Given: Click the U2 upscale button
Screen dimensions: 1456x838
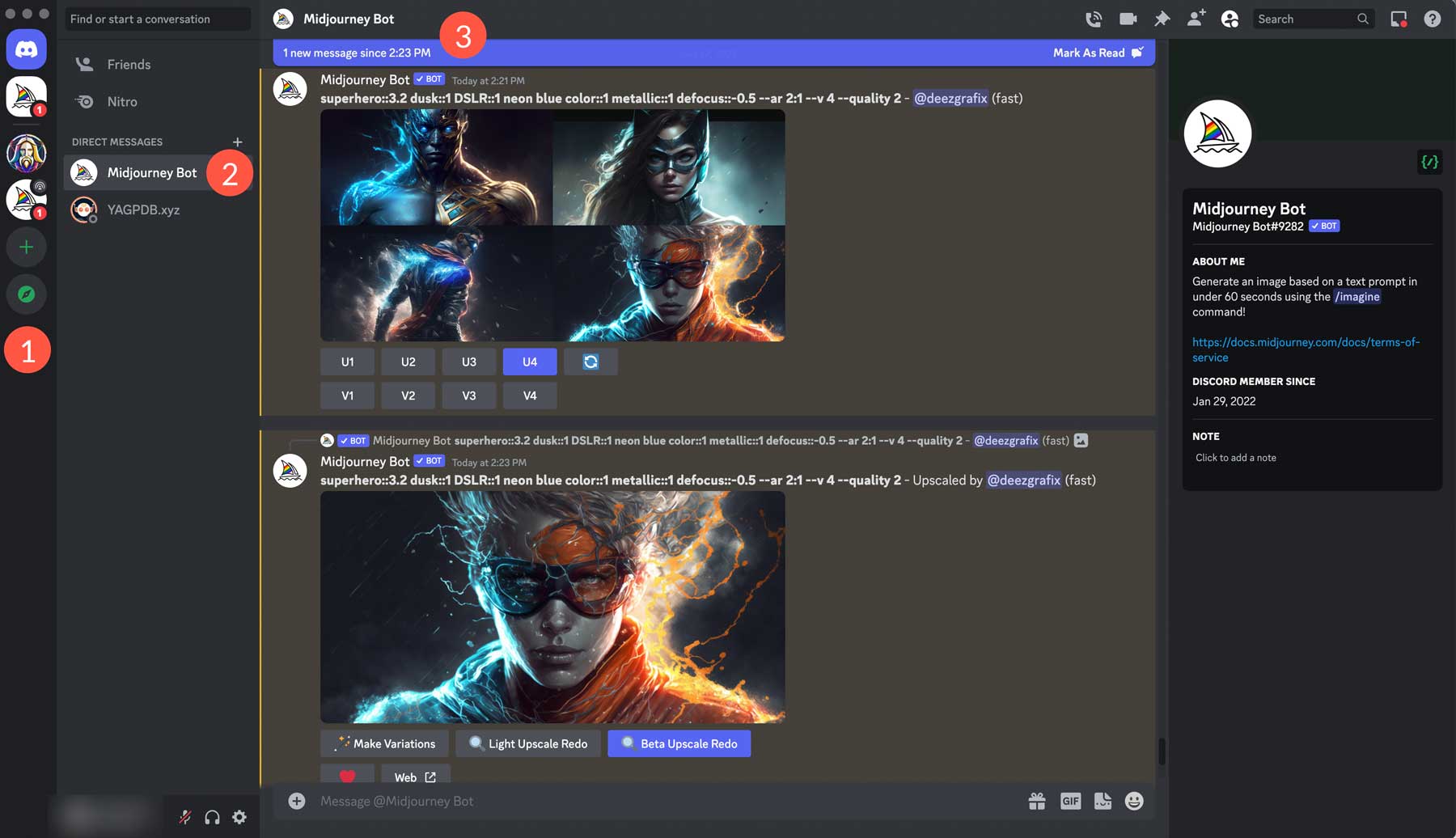Looking at the screenshot, I should point(408,362).
